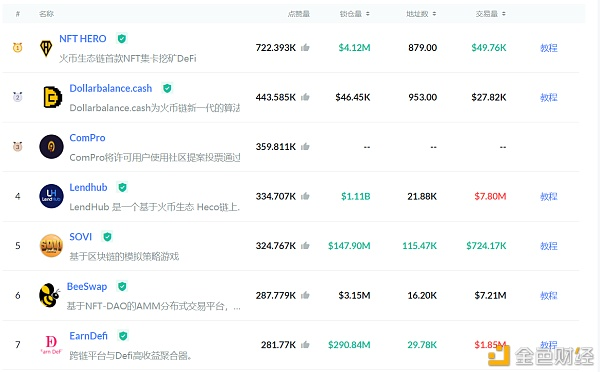The image size is (600, 372).
Task: Click the 名称 column header
Action: tap(46, 14)
